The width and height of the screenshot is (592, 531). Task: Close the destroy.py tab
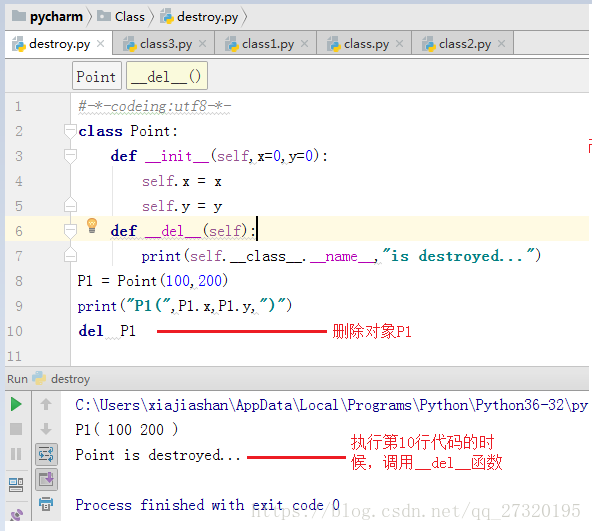[x=100, y=44]
